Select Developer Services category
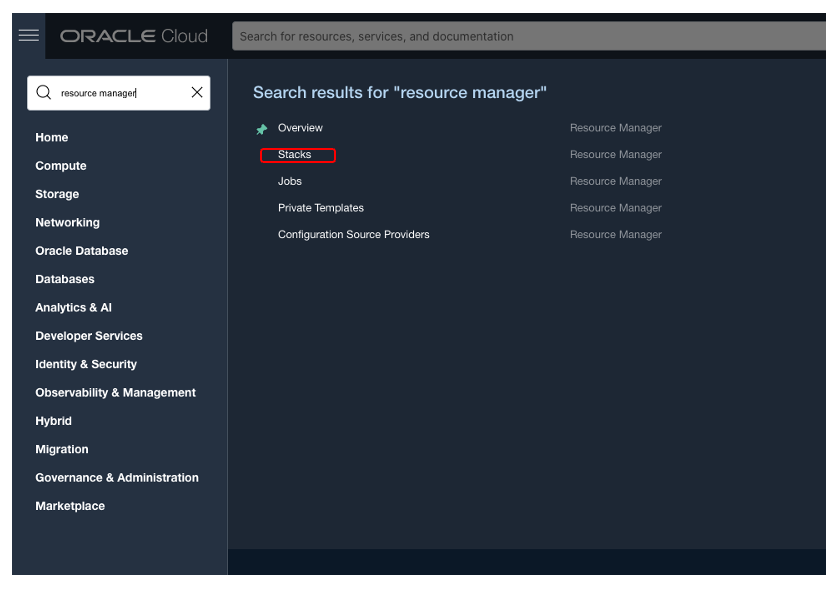This screenshot has height=589, width=839. [x=89, y=336]
